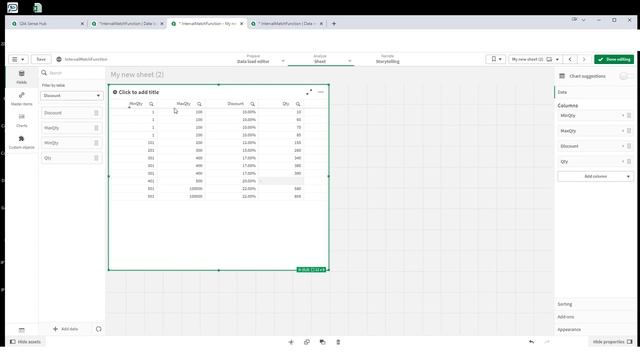Go to the previous sheet arrow
This screenshot has height=360, width=640.
pos(570,59)
